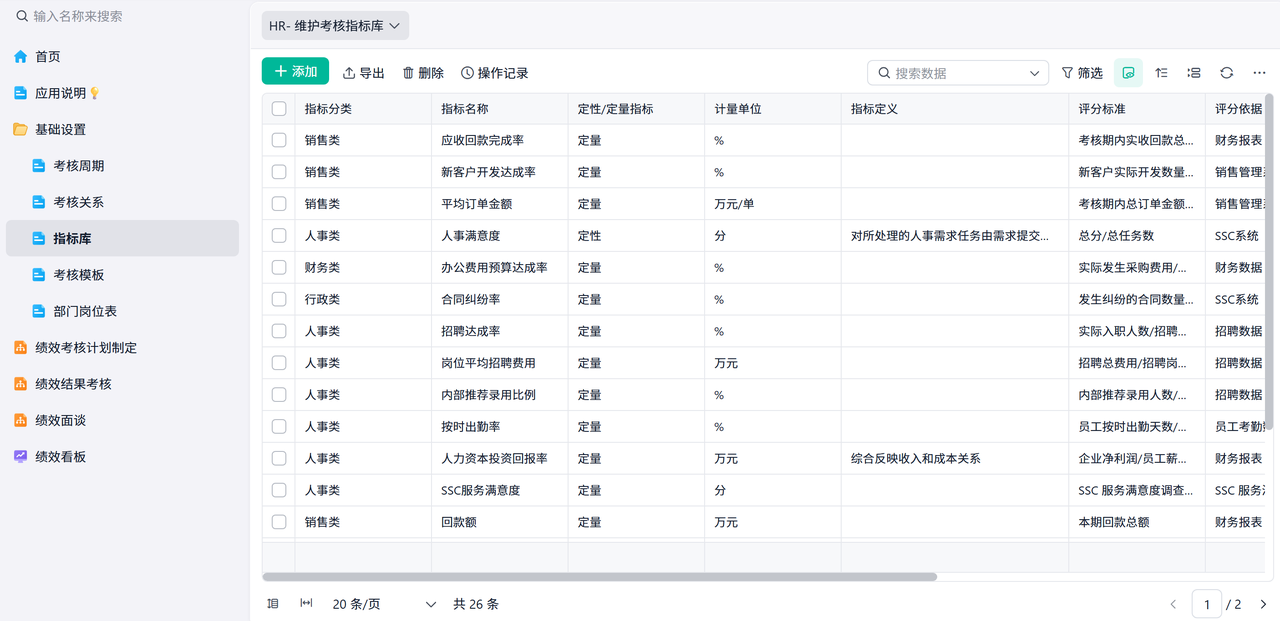Check the row for 岗位平均招聘费用
The width and height of the screenshot is (1280, 621).
[279, 363]
